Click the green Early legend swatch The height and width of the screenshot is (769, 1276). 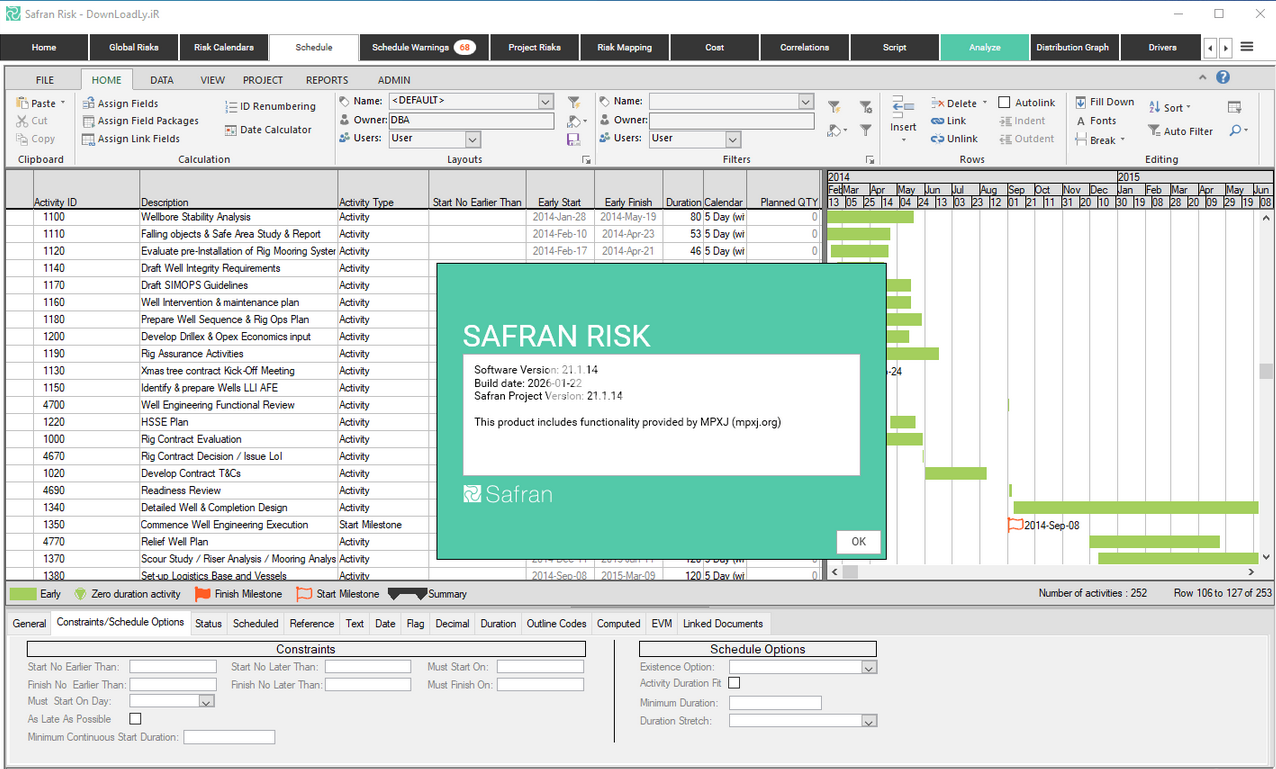[x=23, y=594]
